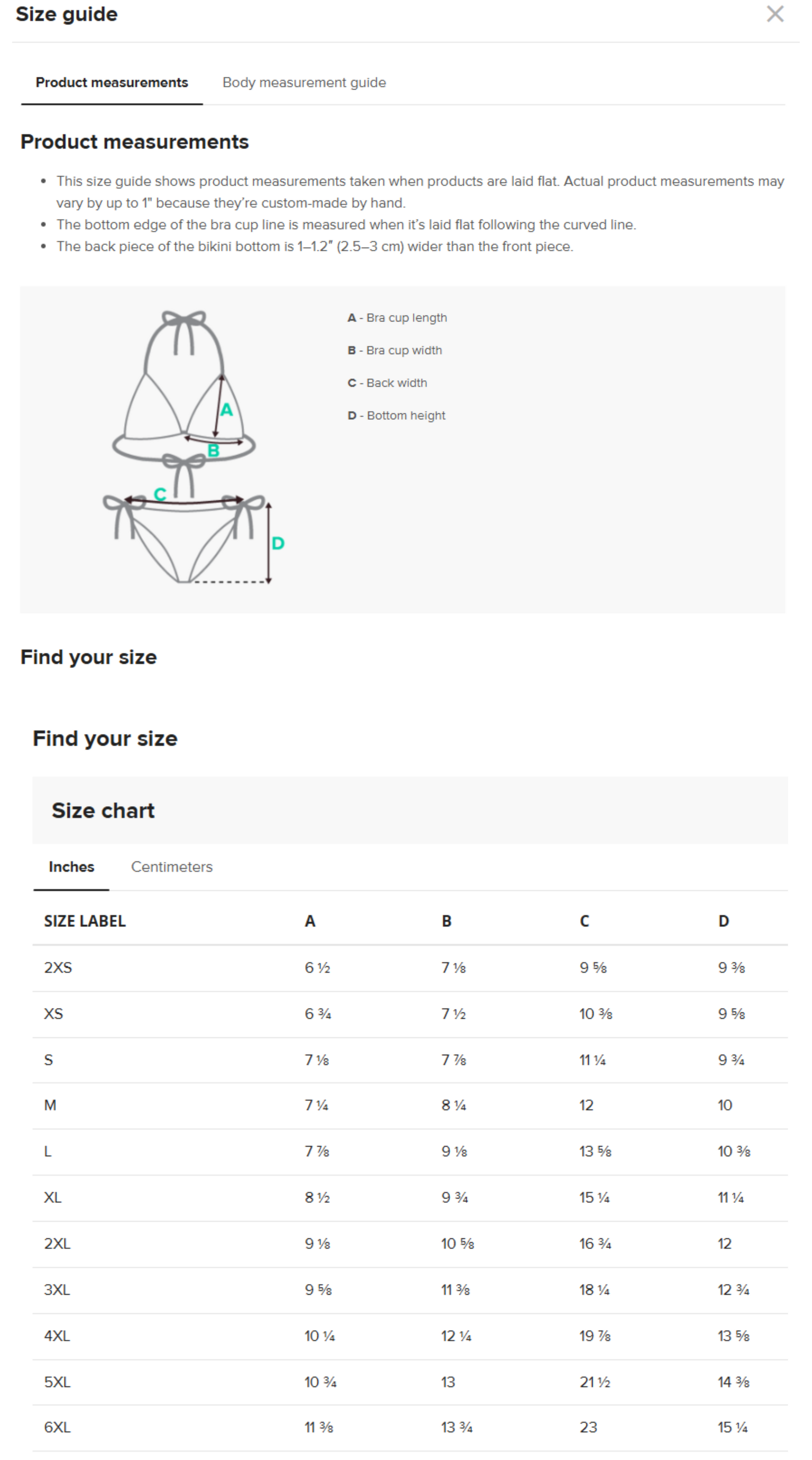The width and height of the screenshot is (812, 1460).
Task: Click the SIZE LABEL column header
Action: click(85, 921)
